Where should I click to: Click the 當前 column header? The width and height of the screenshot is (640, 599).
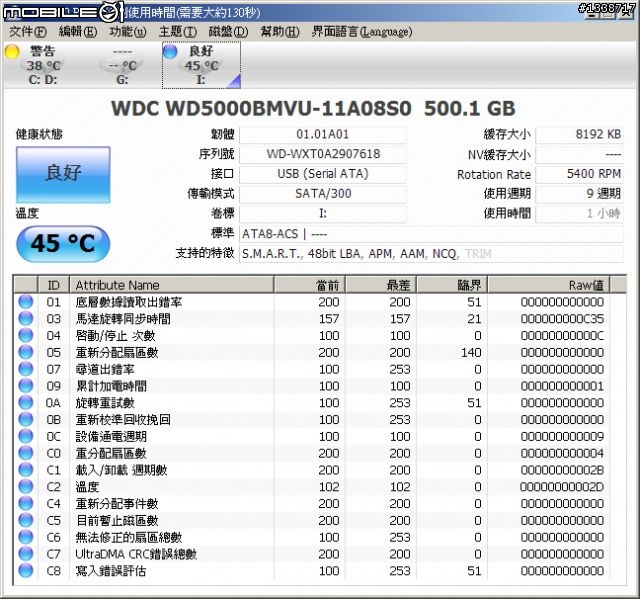(x=310, y=285)
